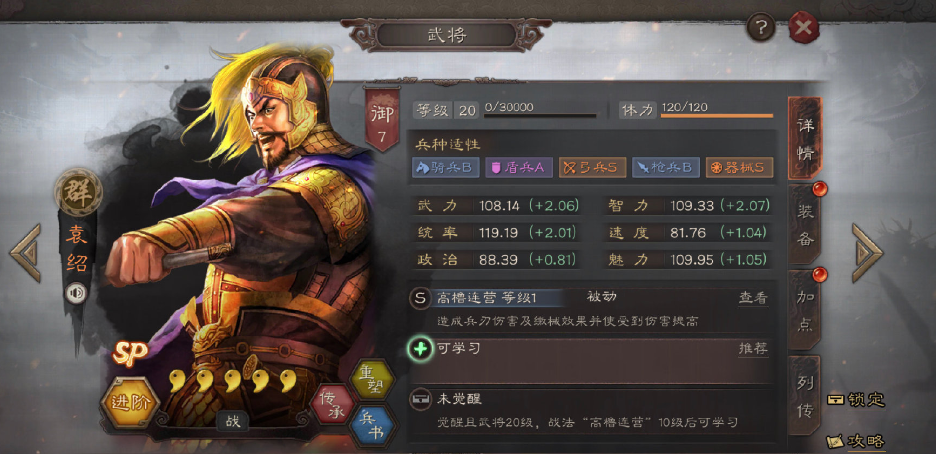936x454 pixels.
Task: Go to next general with right arrow
Action: point(866,253)
